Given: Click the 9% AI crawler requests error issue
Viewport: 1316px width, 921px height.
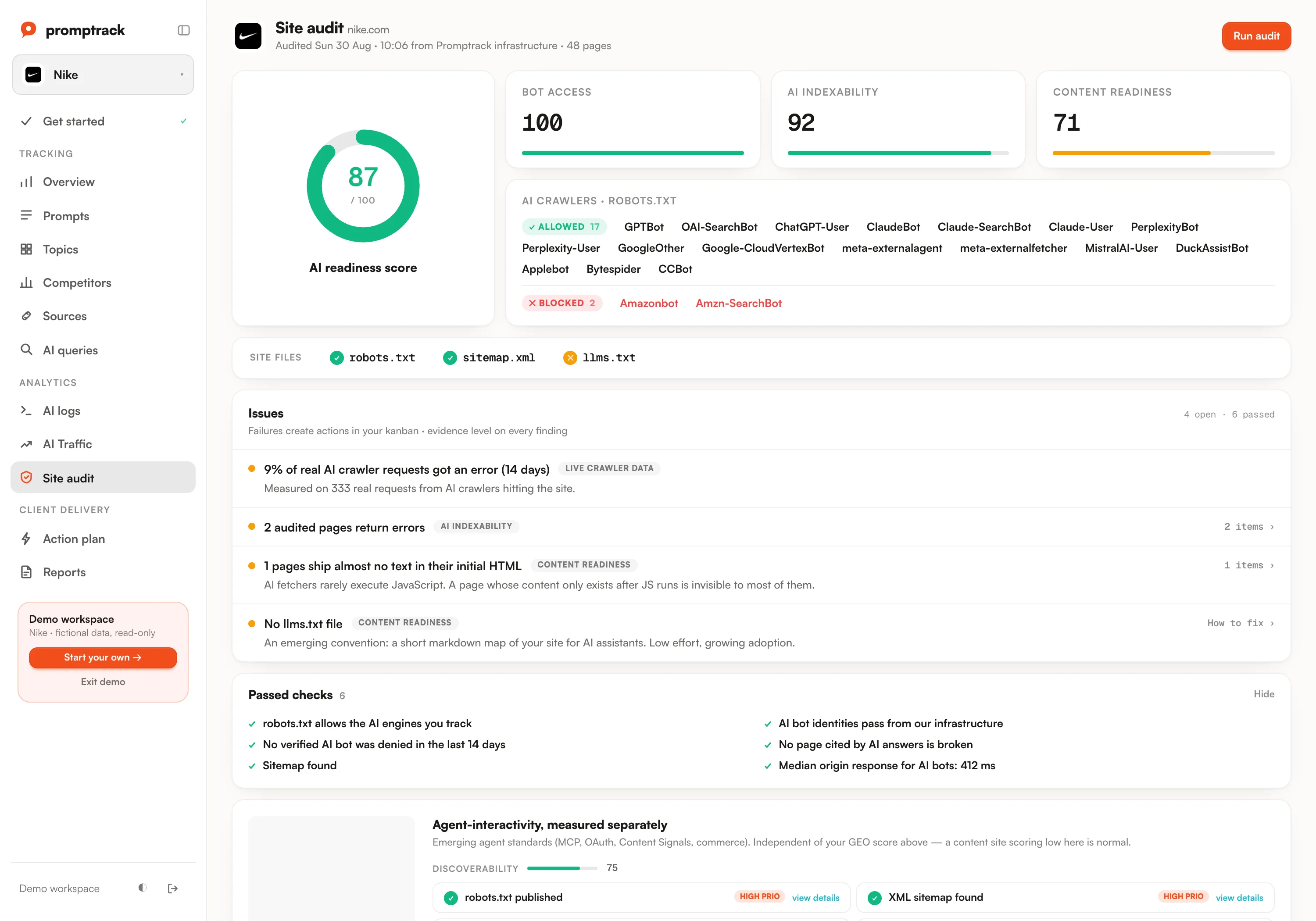Looking at the screenshot, I should tap(761, 478).
